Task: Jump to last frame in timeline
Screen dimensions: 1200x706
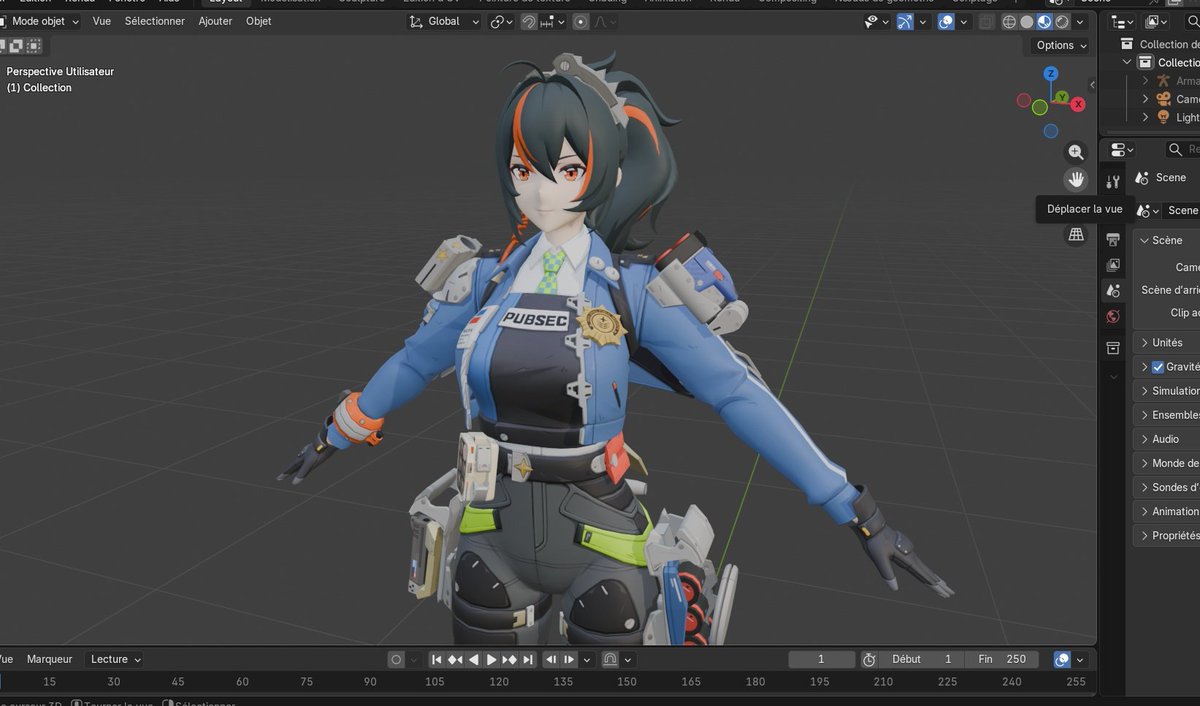Action: pyautogui.click(x=528, y=660)
